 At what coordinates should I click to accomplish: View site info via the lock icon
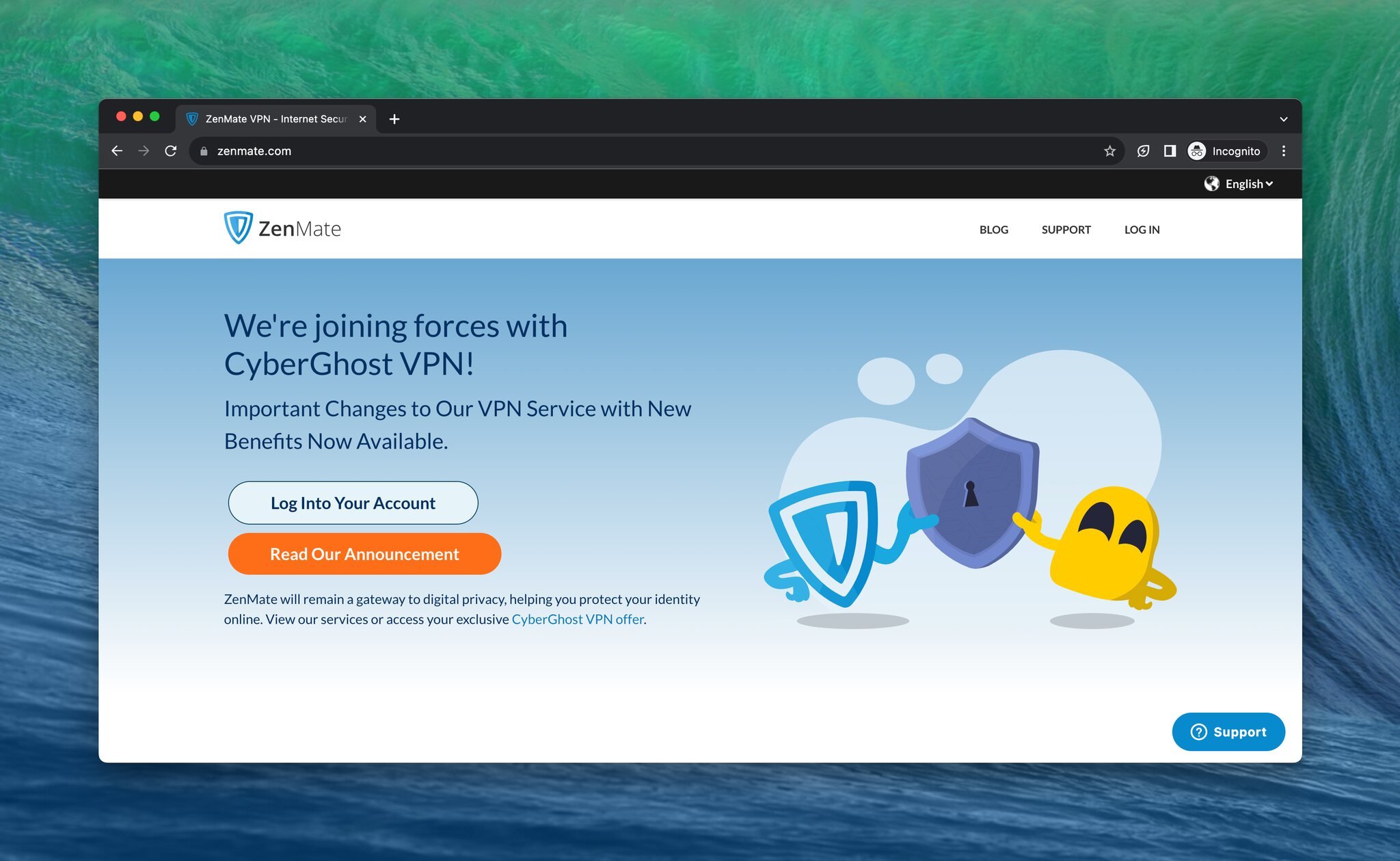[204, 151]
